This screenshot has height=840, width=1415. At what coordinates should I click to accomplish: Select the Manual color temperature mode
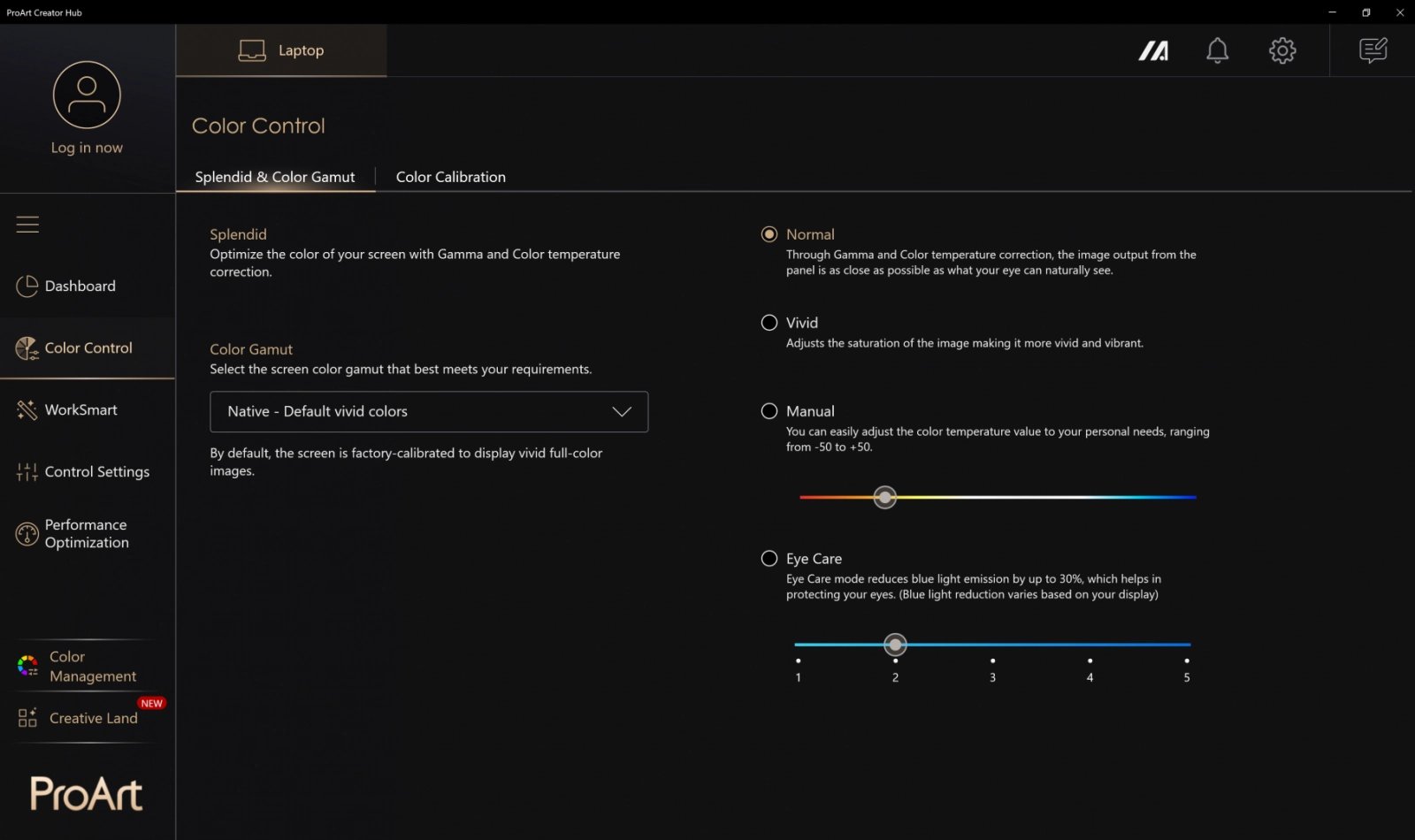pyautogui.click(x=769, y=410)
